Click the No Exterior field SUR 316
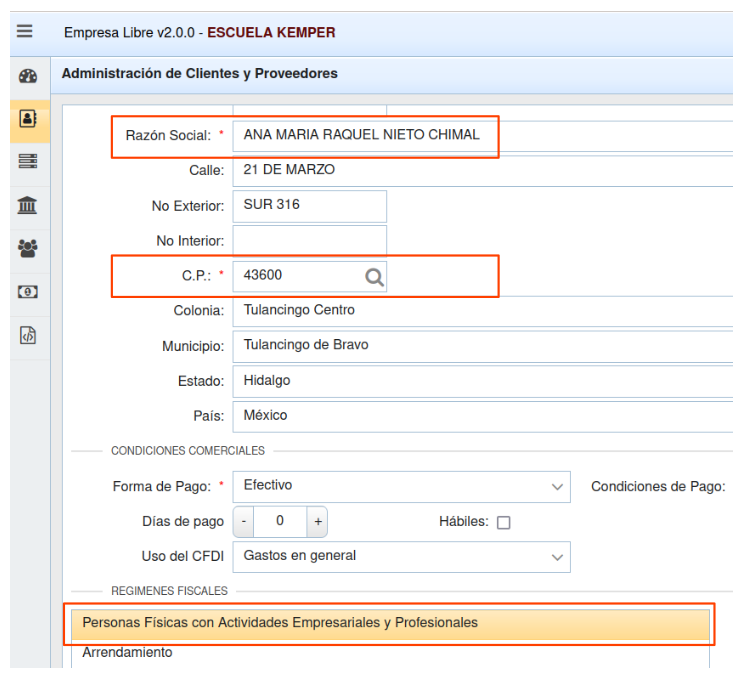743x679 pixels. 309,206
